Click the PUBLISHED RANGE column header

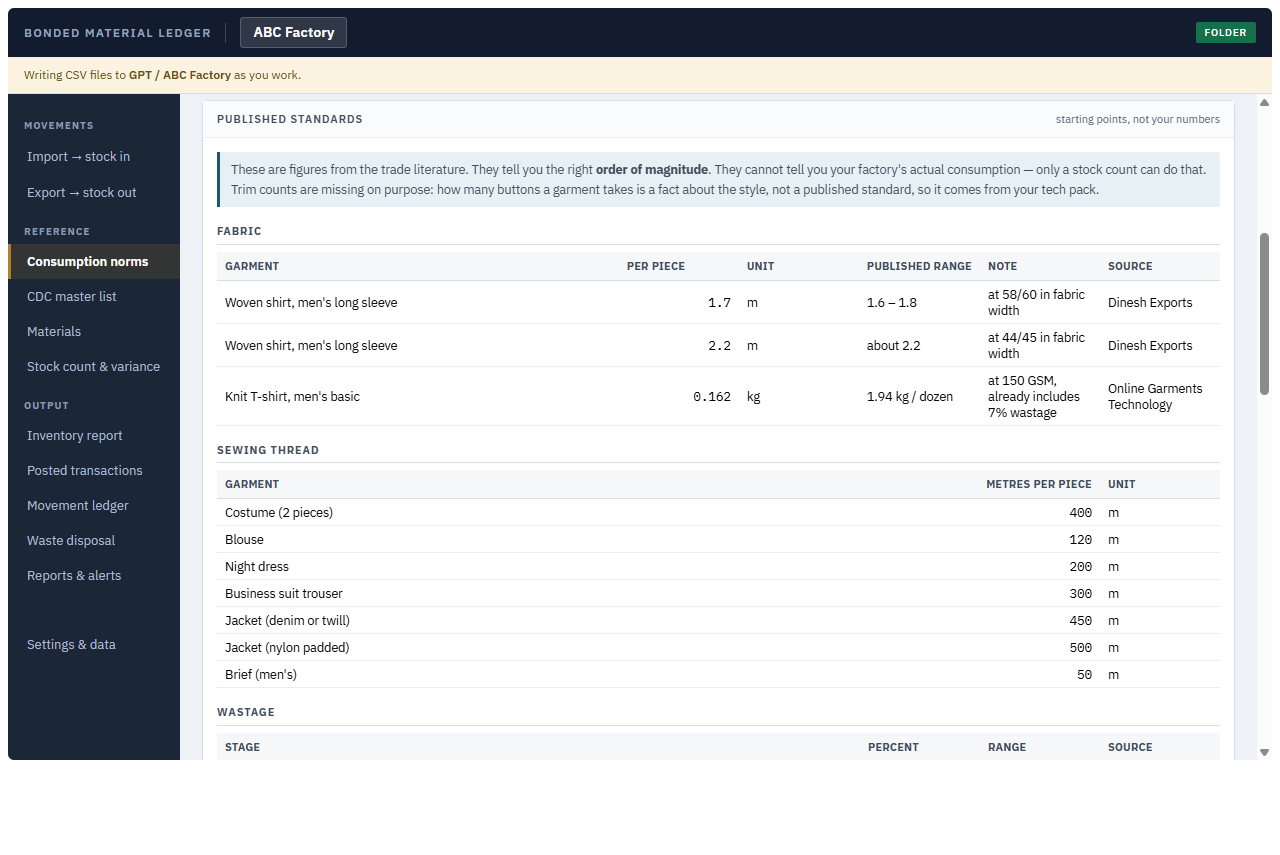click(x=919, y=266)
